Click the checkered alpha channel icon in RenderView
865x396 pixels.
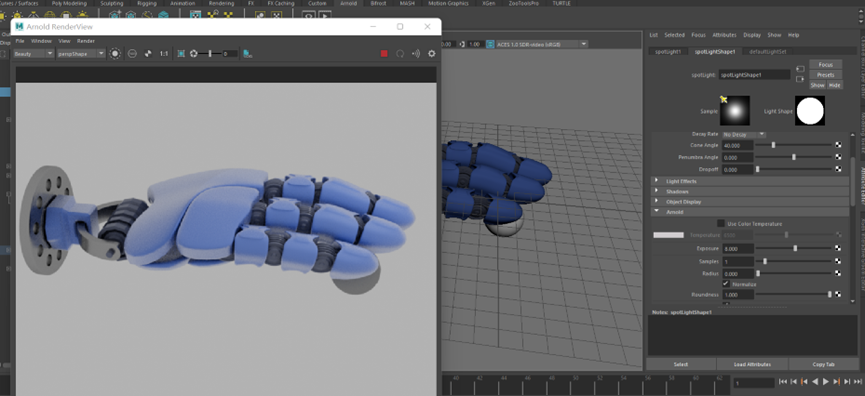tap(148, 53)
